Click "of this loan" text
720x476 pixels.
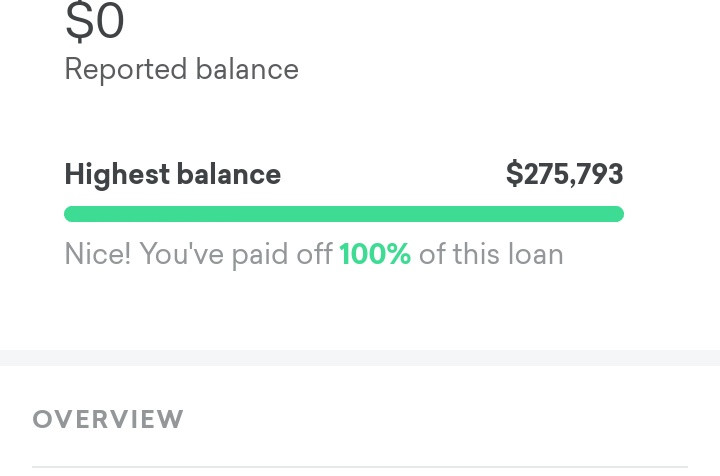pos(491,254)
